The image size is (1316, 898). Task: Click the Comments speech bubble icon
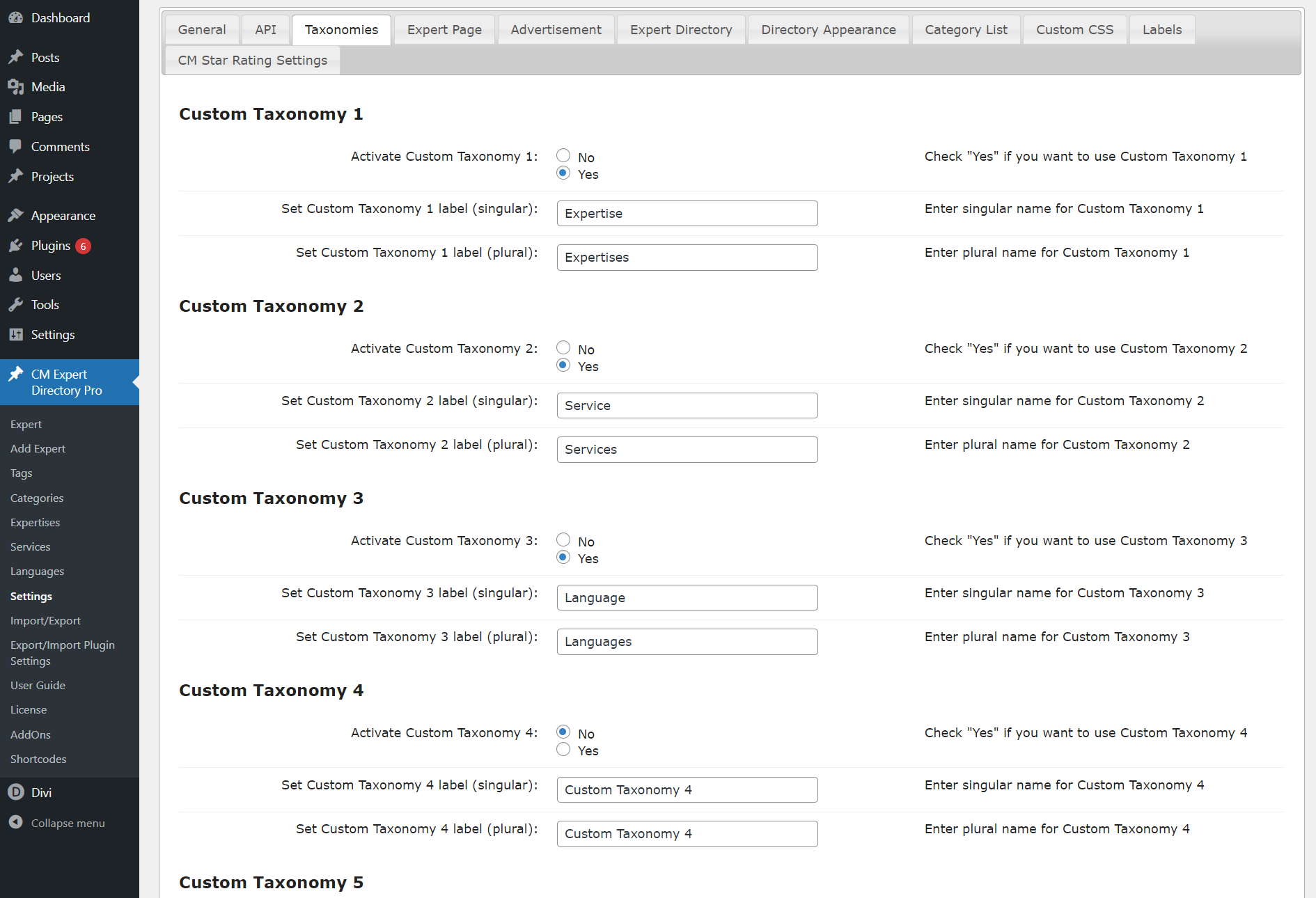tap(15, 147)
